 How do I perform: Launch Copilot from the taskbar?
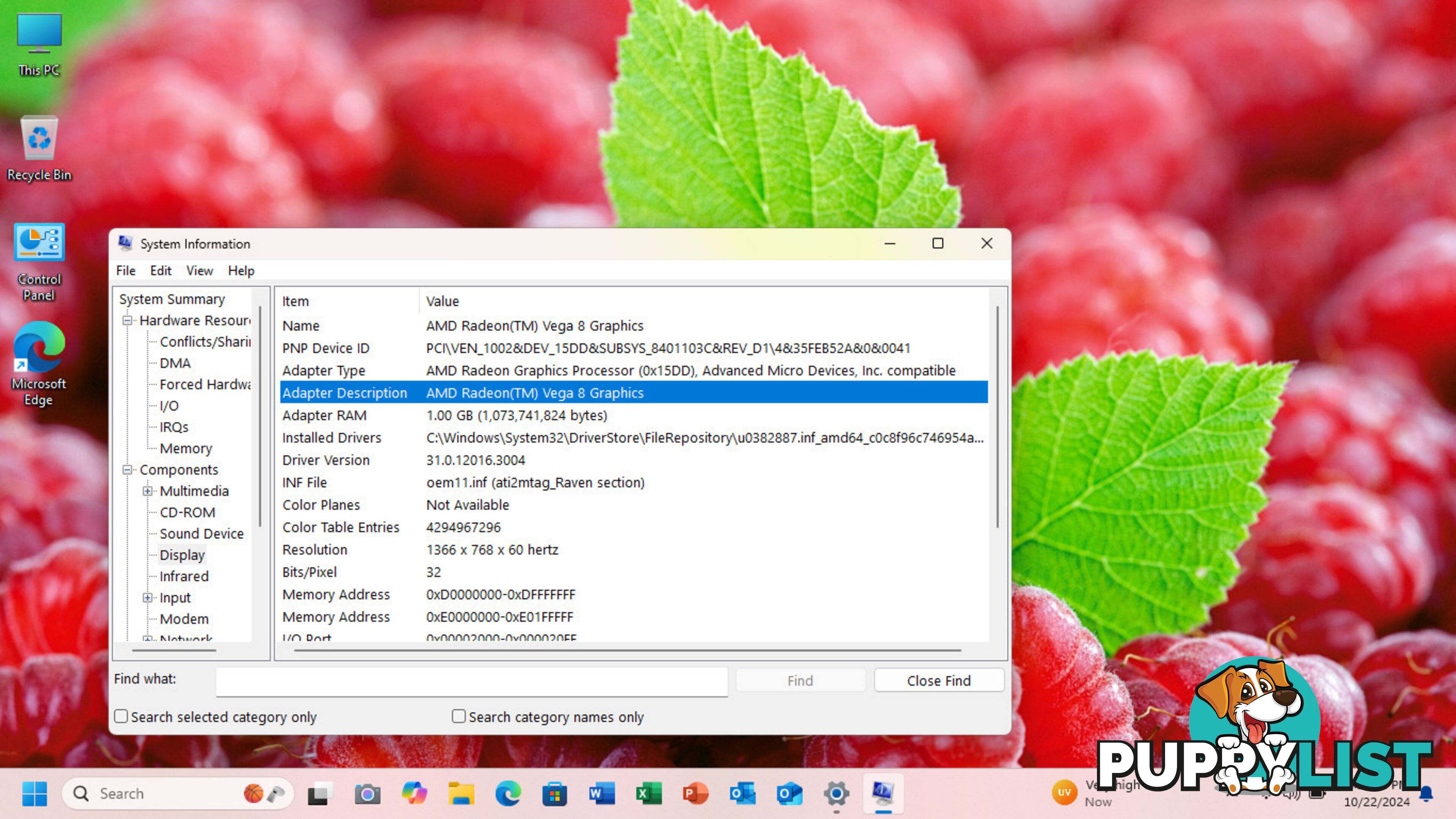click(x=414, y=794)
